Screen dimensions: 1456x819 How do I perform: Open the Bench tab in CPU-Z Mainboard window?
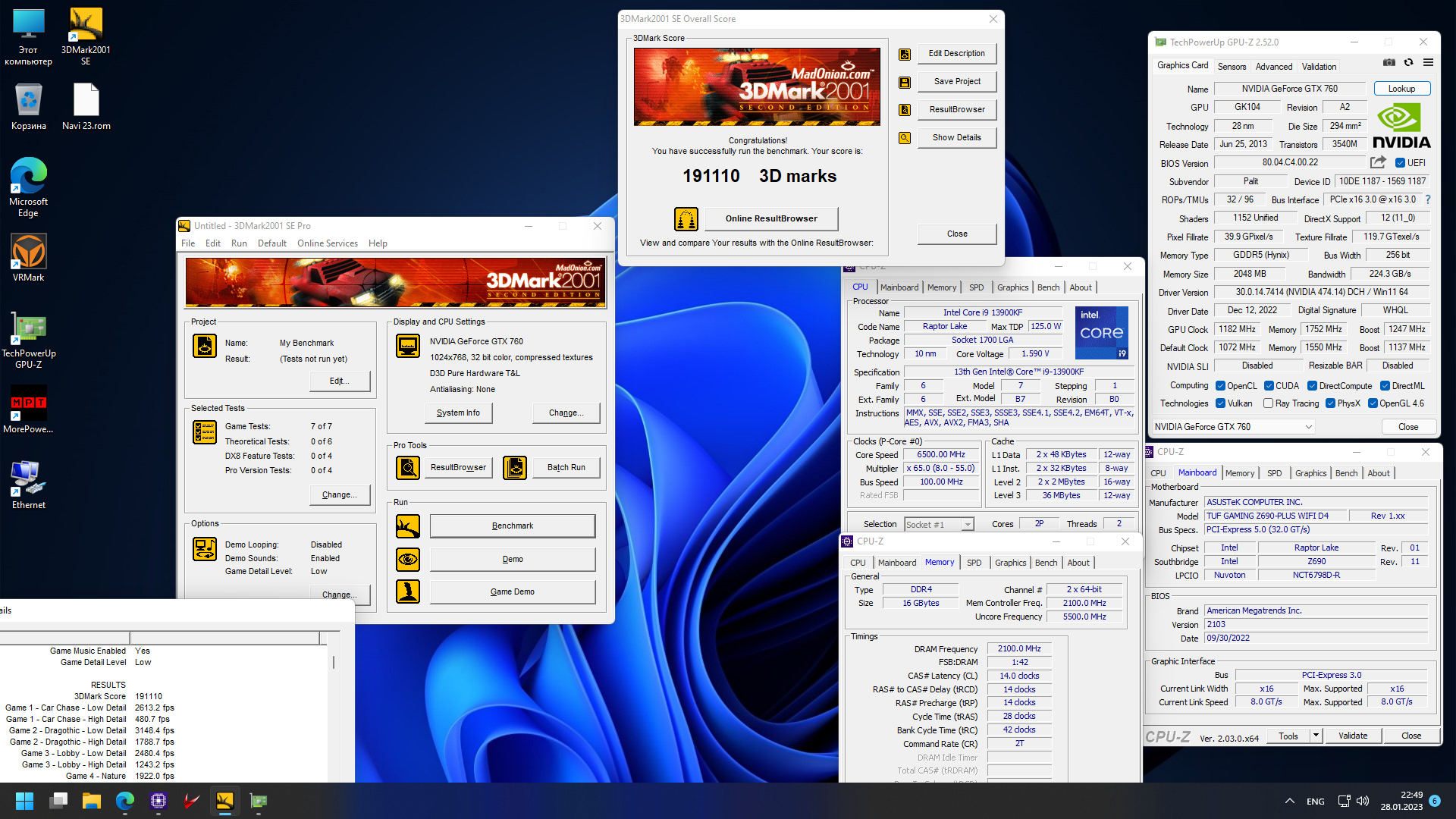click(1346, 473)
